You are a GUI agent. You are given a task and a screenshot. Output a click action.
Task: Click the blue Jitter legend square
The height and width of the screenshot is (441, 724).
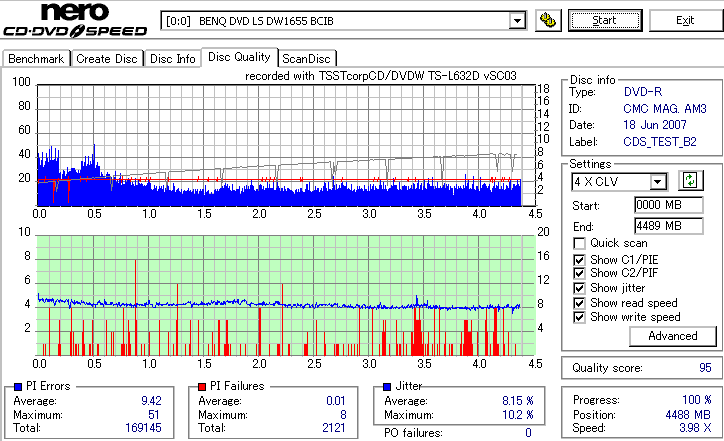(x=387, y=387)
